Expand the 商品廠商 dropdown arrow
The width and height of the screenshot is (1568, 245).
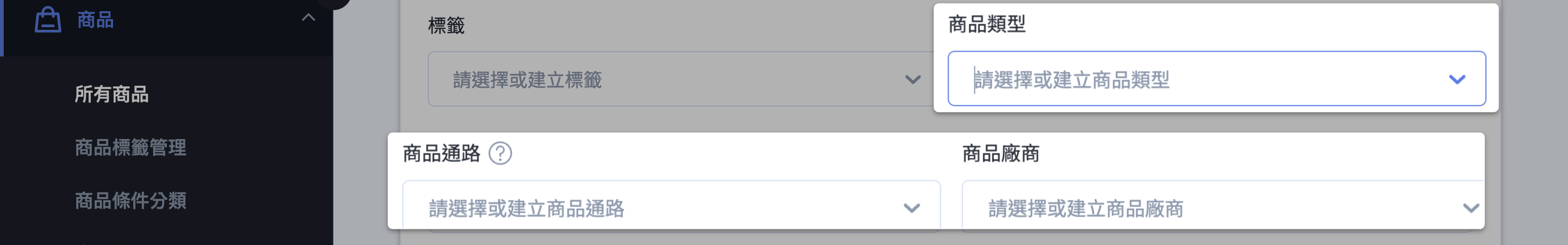click(1470, 208)
